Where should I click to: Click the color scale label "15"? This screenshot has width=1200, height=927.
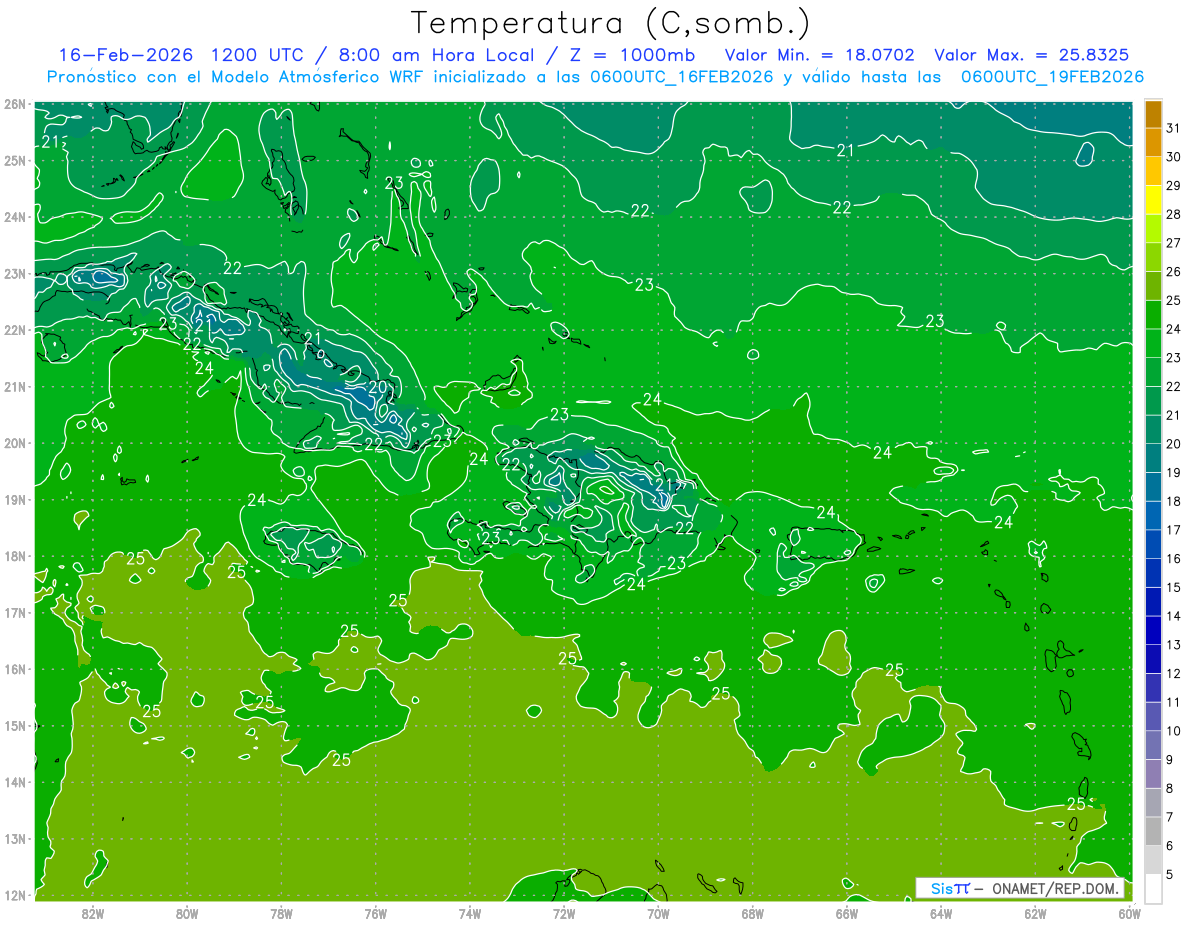pyautogui.click(x=1174, y=588)
